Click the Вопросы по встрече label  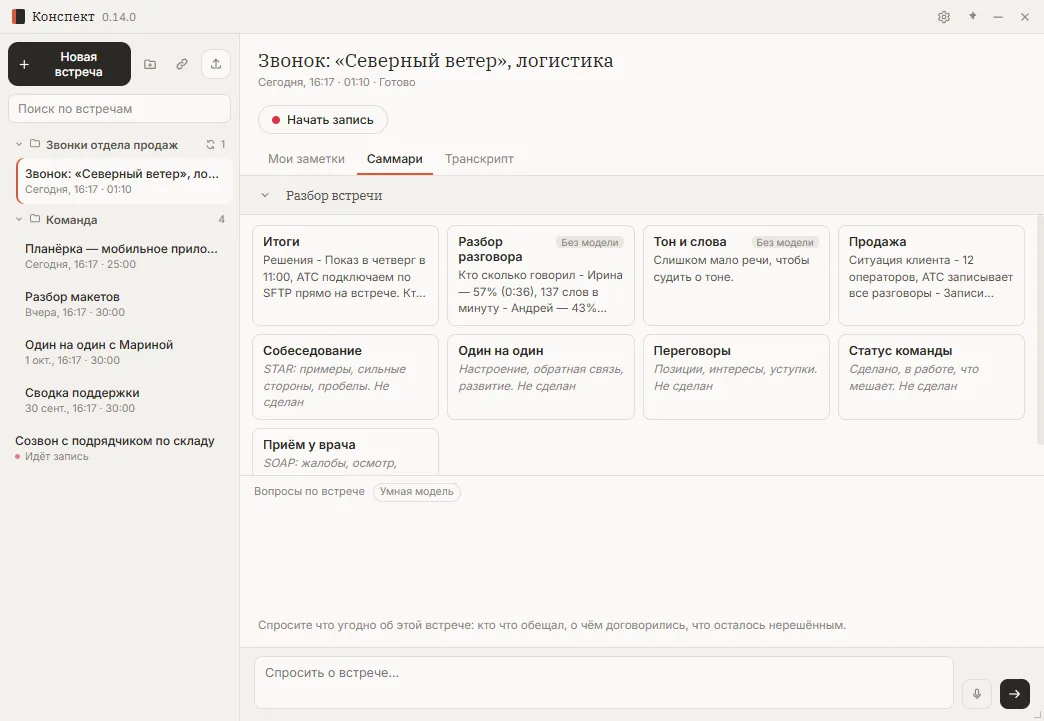pyautogui.click(x=309, y=491)
